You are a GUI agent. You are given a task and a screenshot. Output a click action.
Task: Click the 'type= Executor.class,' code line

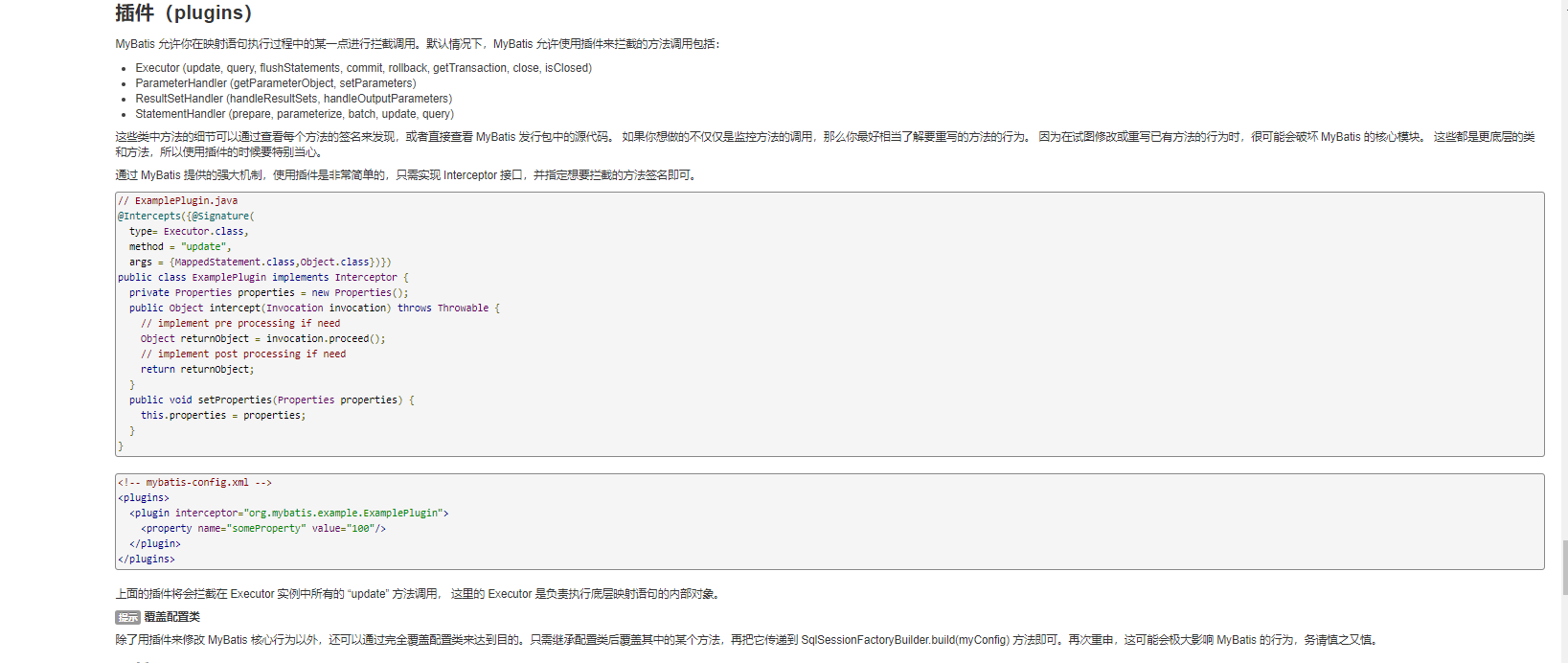coord(189,232)
